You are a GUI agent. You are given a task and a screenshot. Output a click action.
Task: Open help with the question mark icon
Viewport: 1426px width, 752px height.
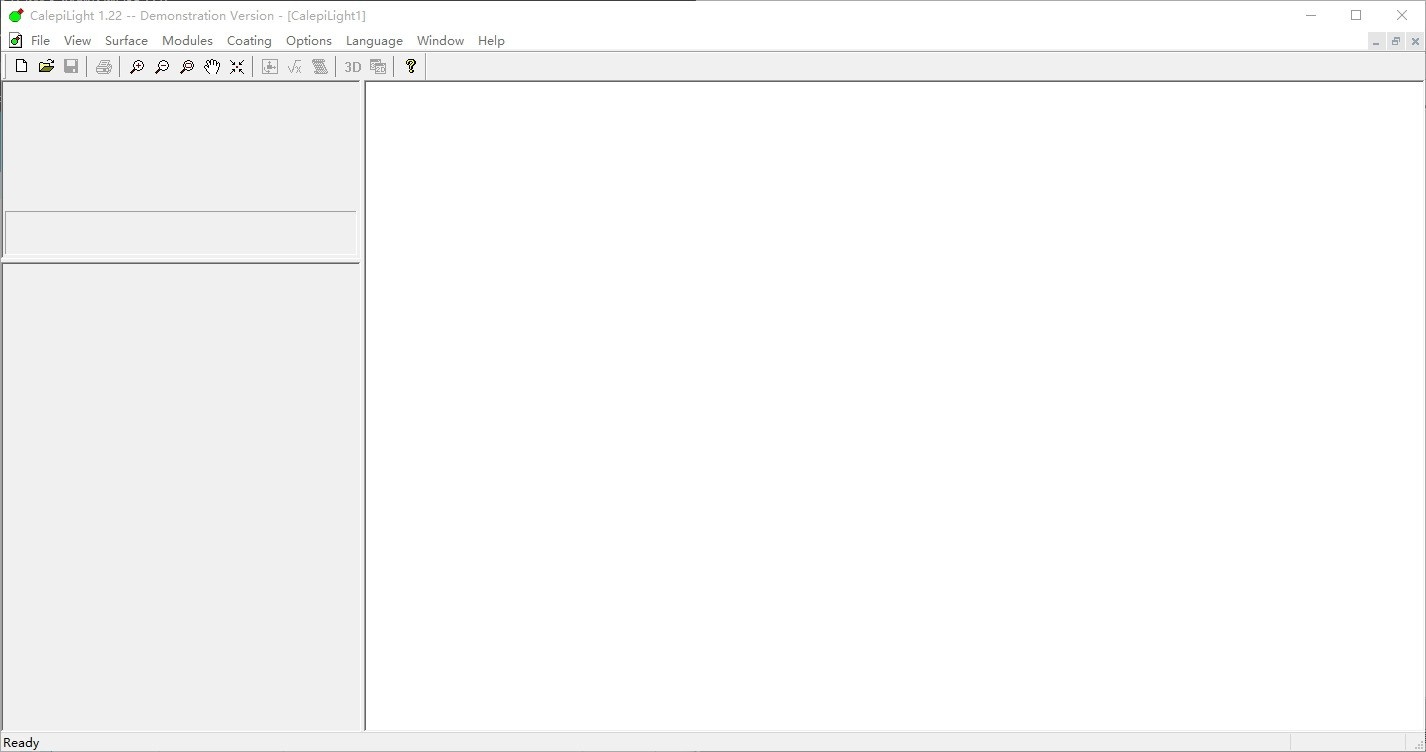pyautogui.click(x=410, y=67)
